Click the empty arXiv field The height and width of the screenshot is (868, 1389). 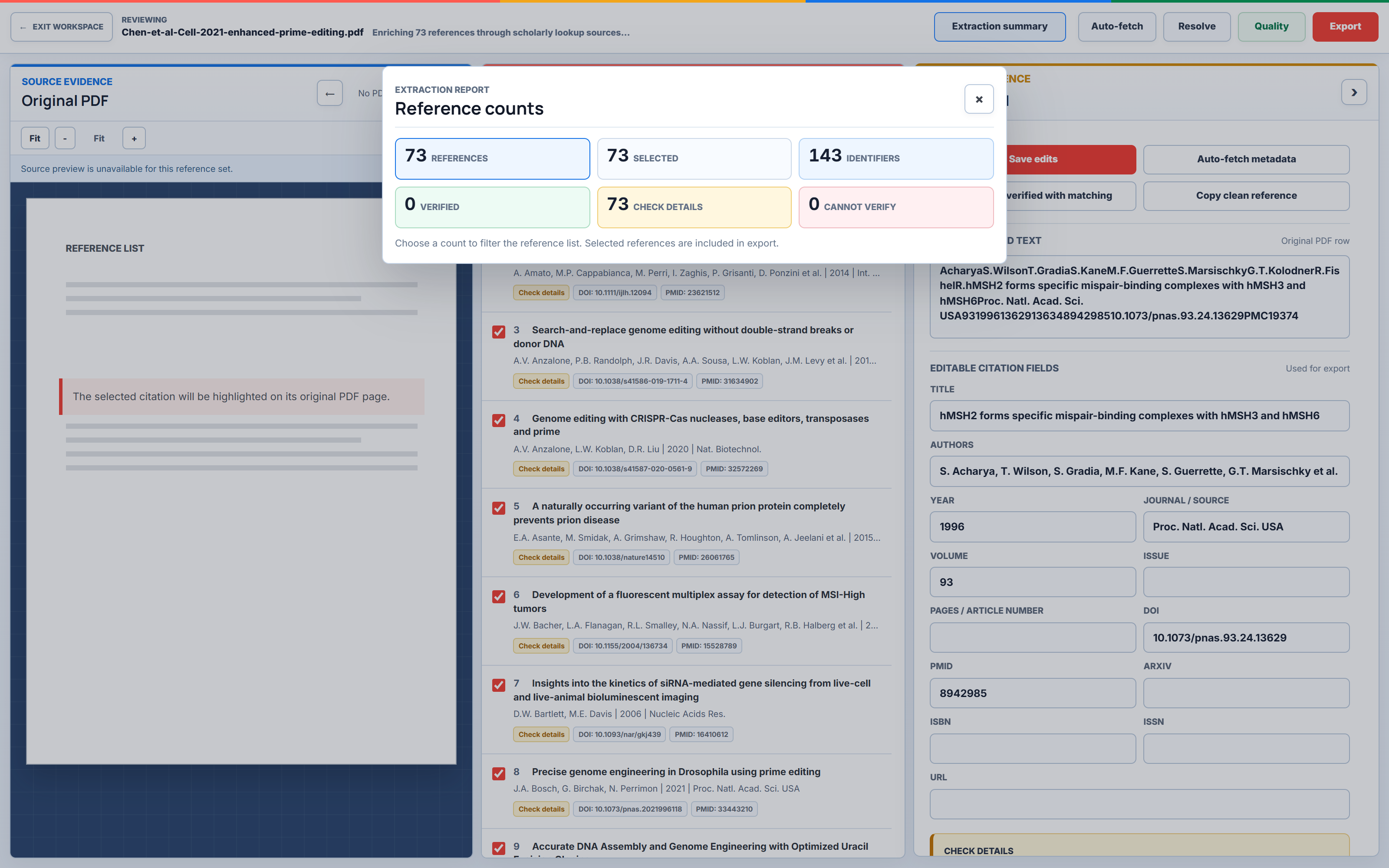pos(1246,694)
